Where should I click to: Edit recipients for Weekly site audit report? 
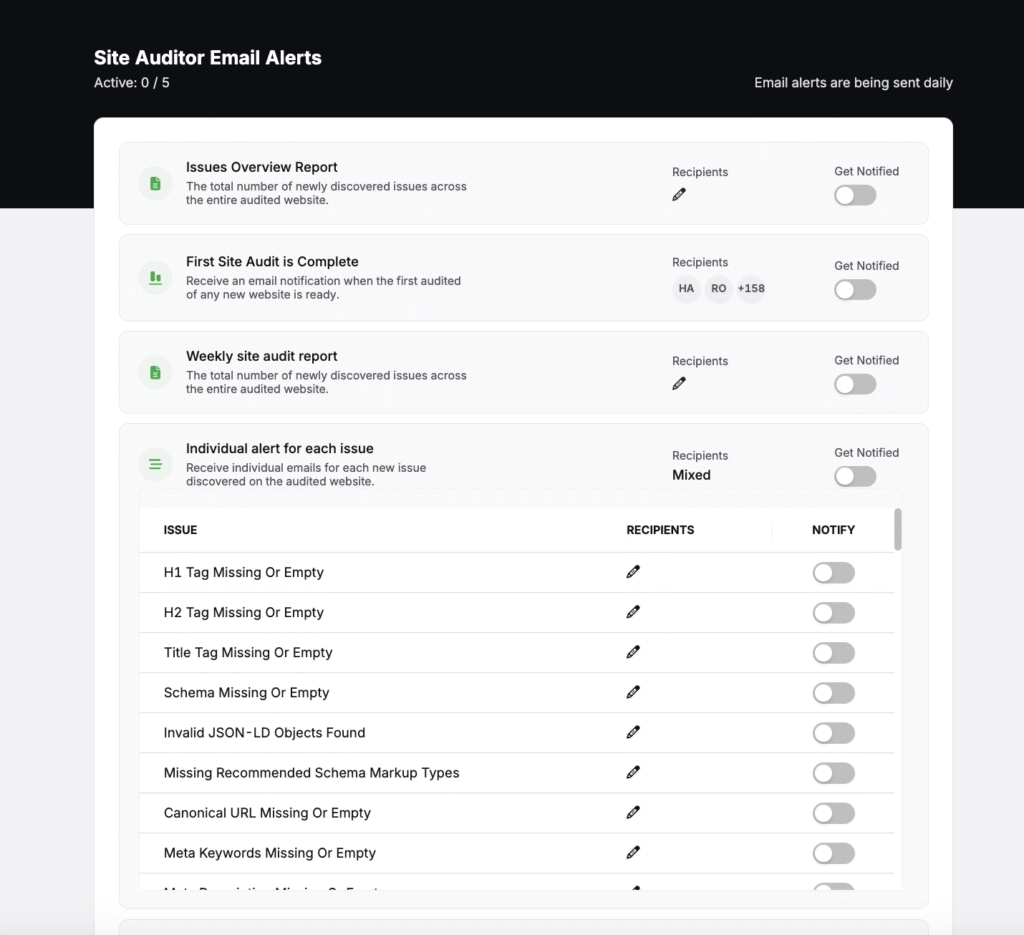coord(679,384)
